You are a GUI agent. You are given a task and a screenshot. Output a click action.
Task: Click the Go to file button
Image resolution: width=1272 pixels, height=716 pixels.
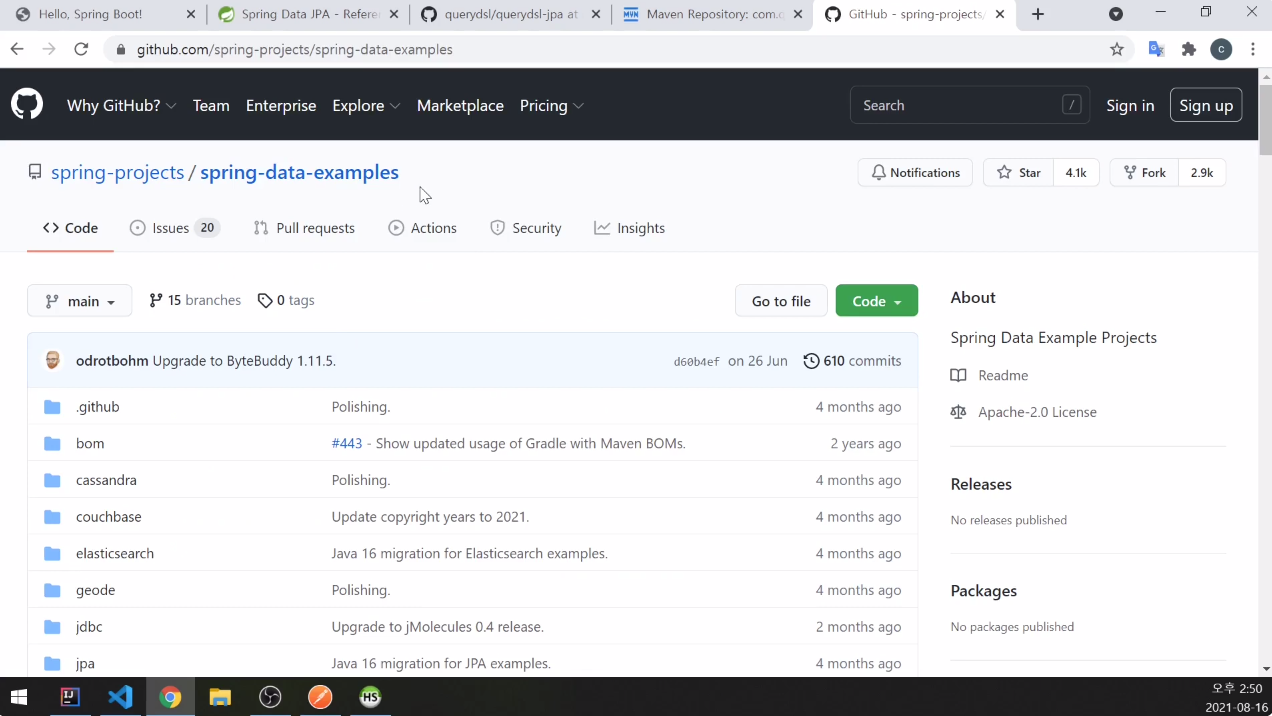pyautogui.click(x=781, y=301)
